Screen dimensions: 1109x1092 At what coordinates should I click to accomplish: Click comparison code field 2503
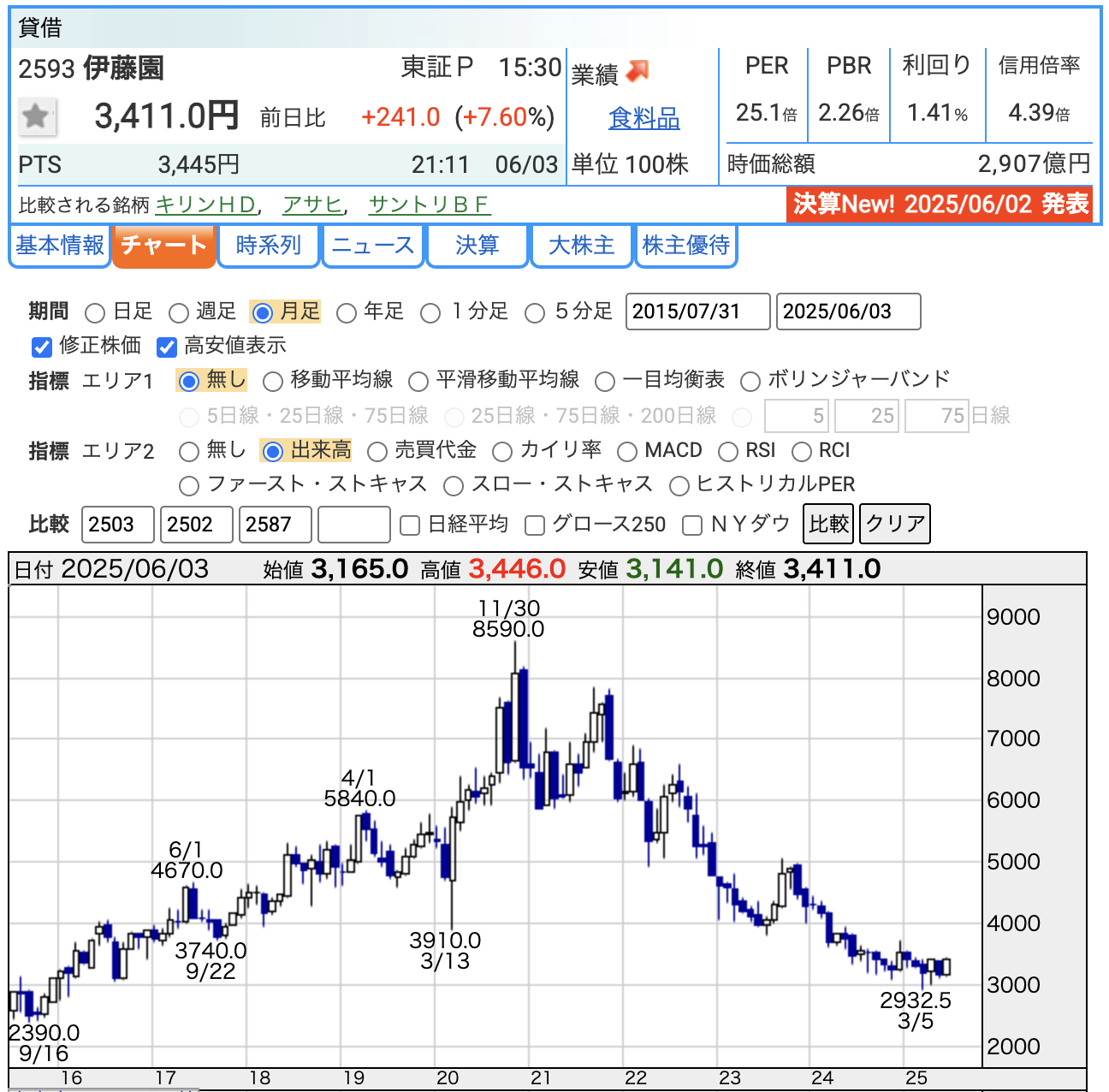coord(118,525)
